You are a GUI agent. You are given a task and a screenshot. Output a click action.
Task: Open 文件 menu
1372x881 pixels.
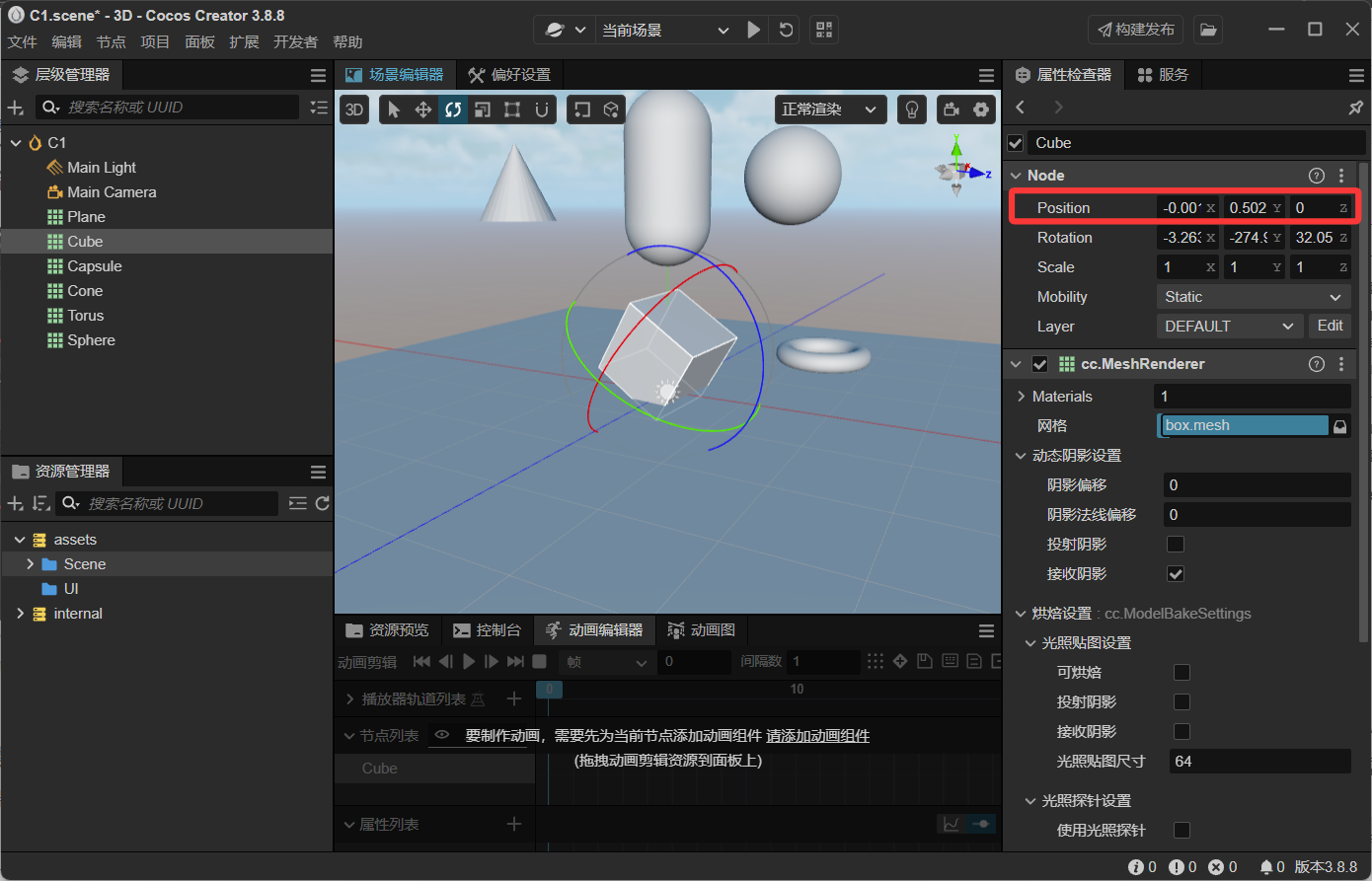point(23,41)
